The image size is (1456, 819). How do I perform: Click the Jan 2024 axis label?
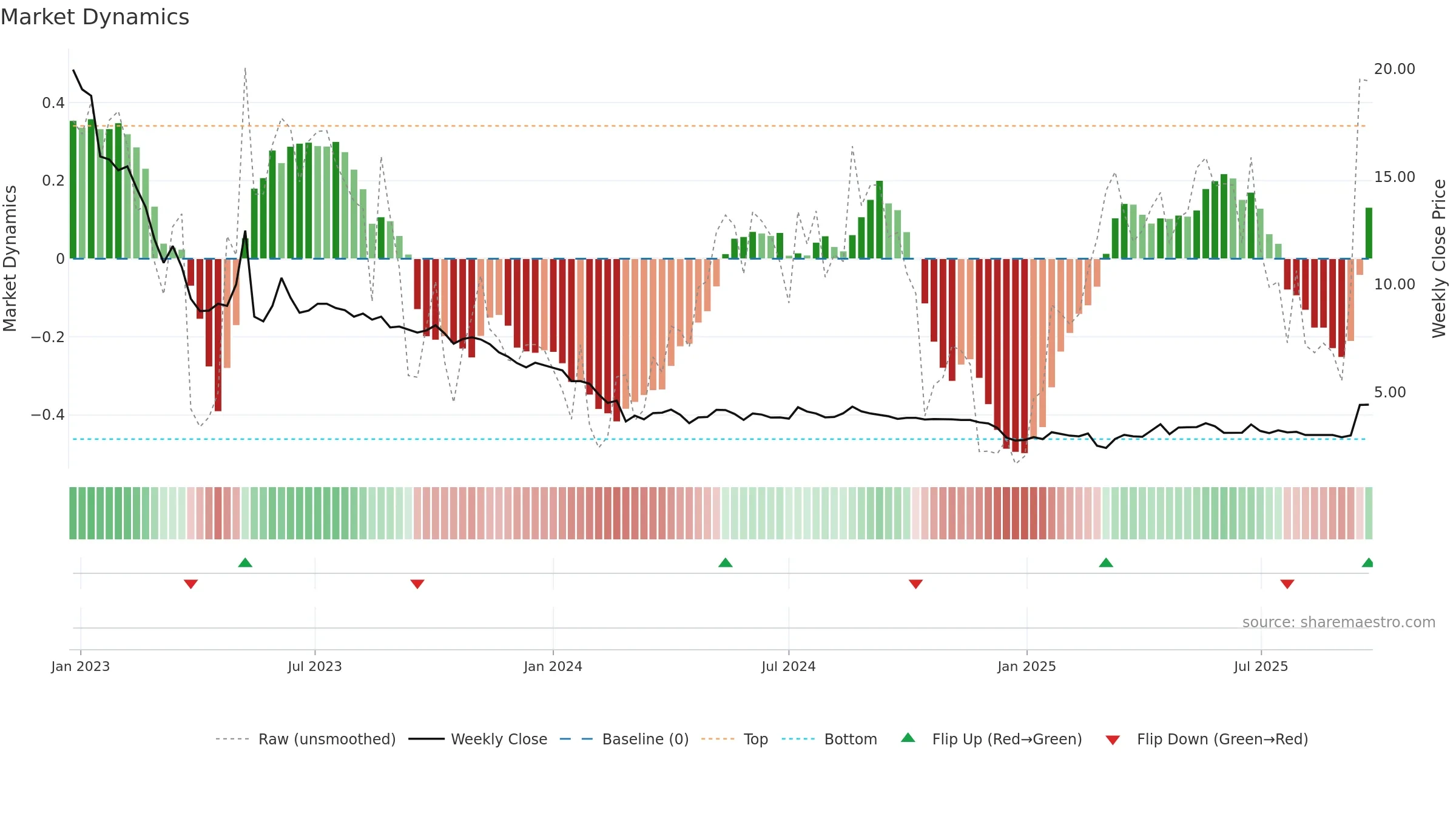(x=553, y=666)
